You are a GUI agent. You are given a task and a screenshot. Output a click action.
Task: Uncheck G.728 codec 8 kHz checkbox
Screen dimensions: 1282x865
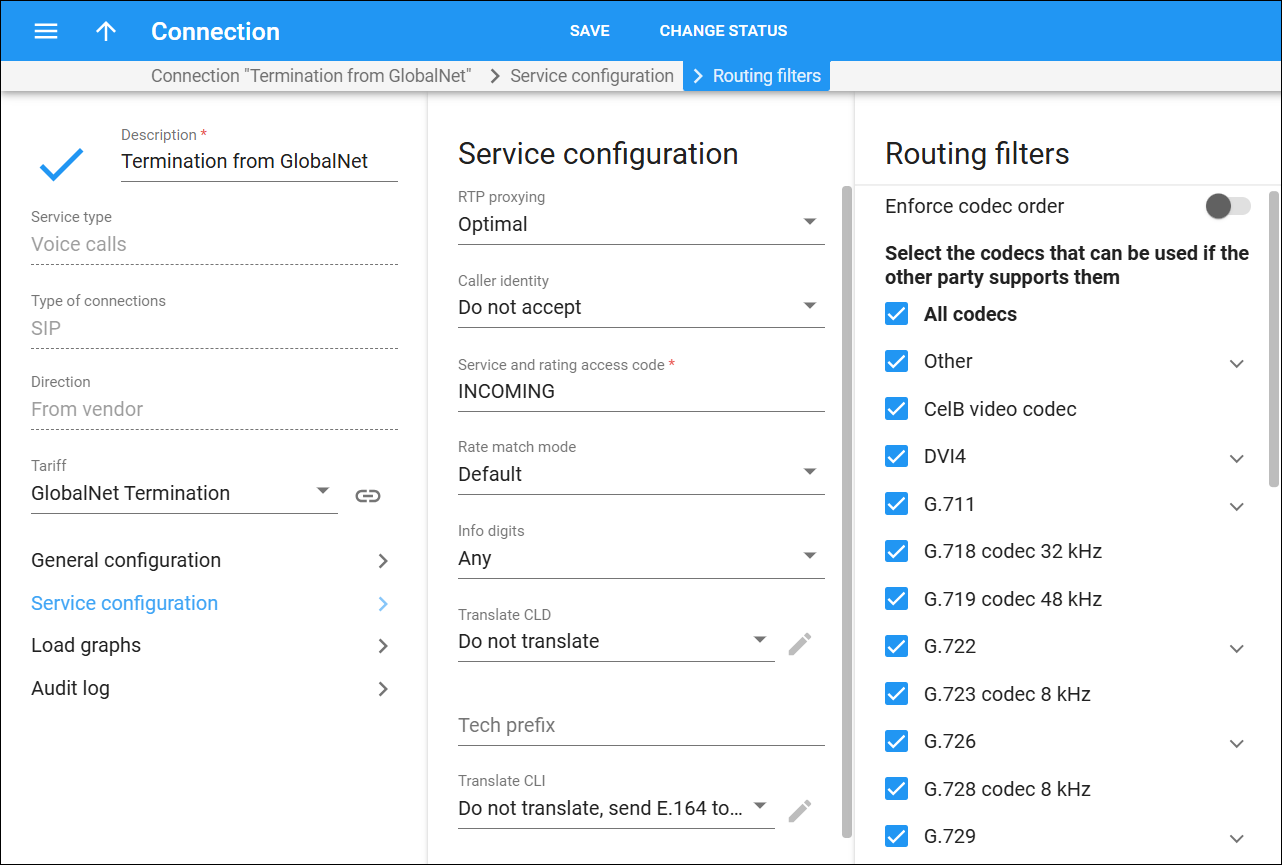(896, 789)
